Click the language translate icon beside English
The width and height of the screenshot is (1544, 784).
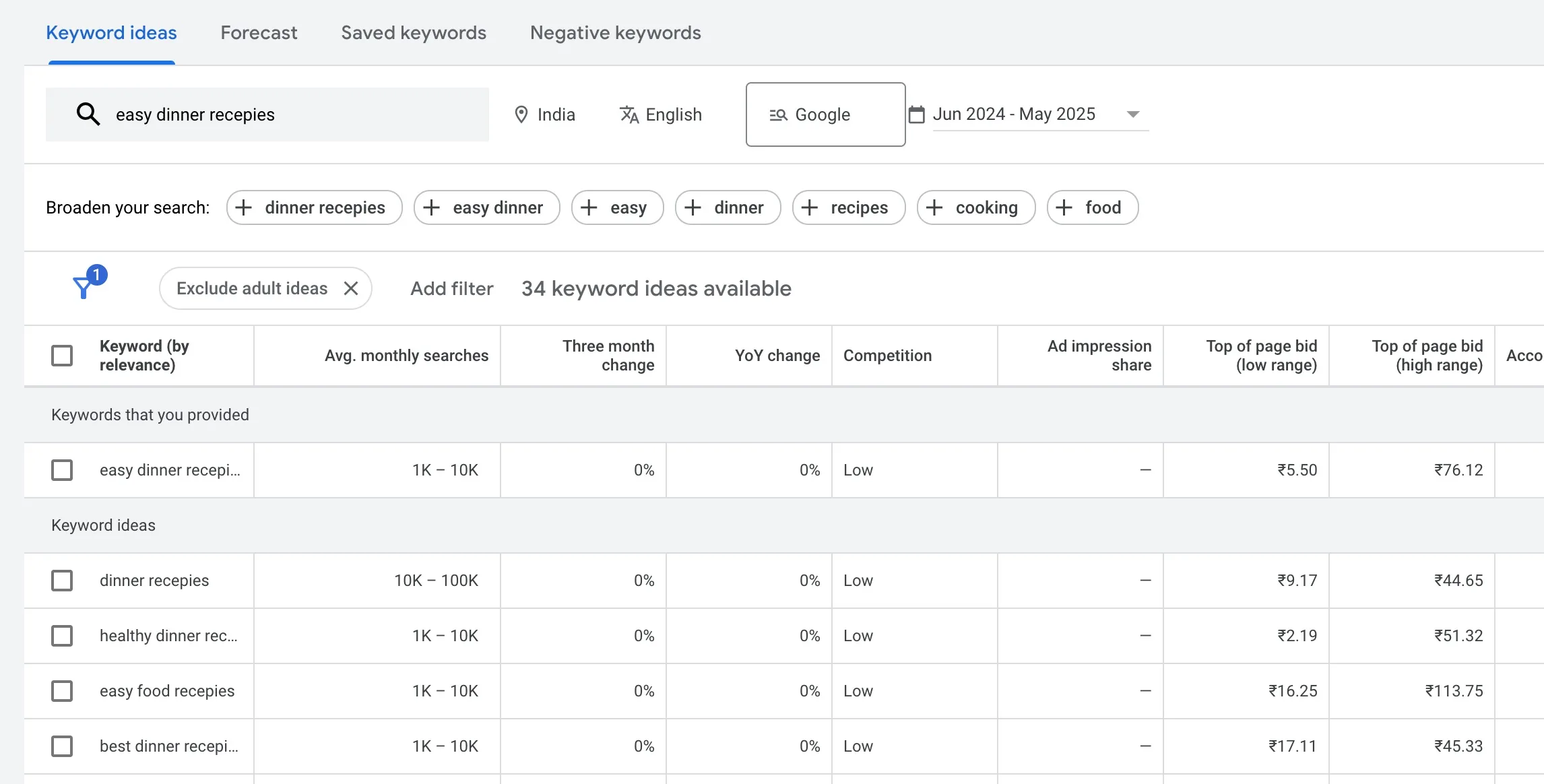pos(629,114)
